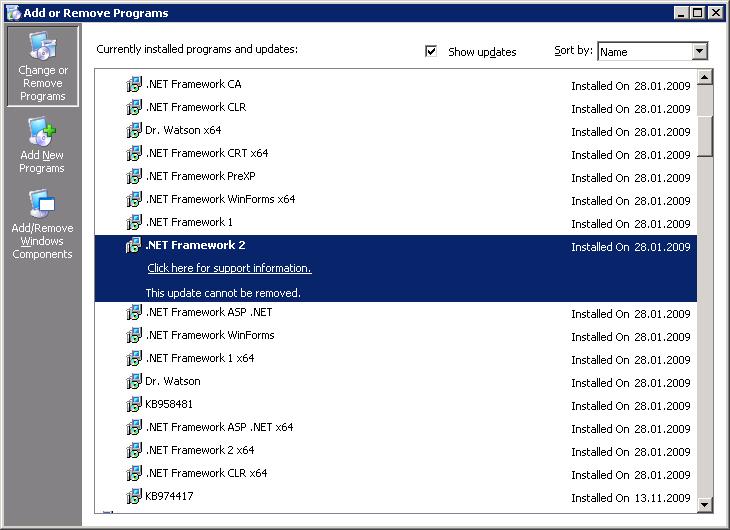This screenshot has height=530, width=730.
Task: Click the scrollbar up arrow
Action: click(x=705, y=77)
